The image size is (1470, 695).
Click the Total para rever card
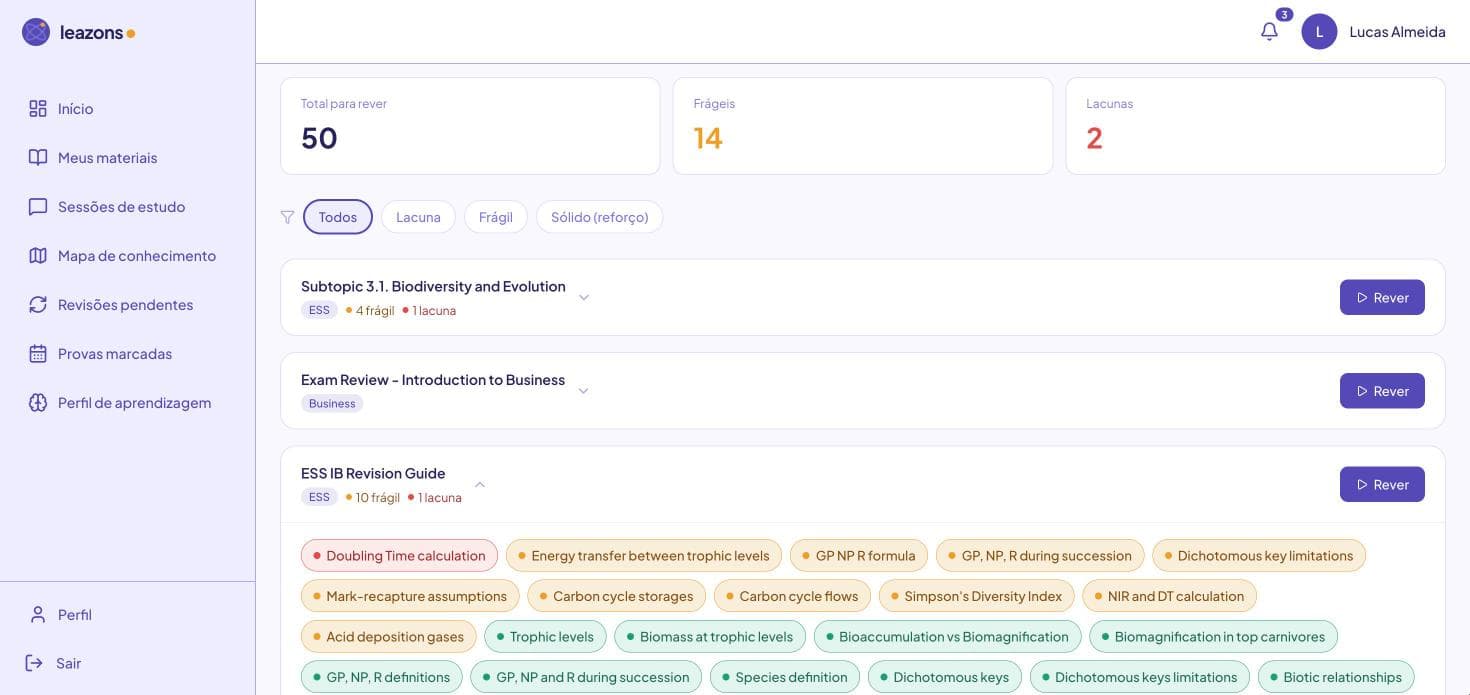click(x=470, y=126)
